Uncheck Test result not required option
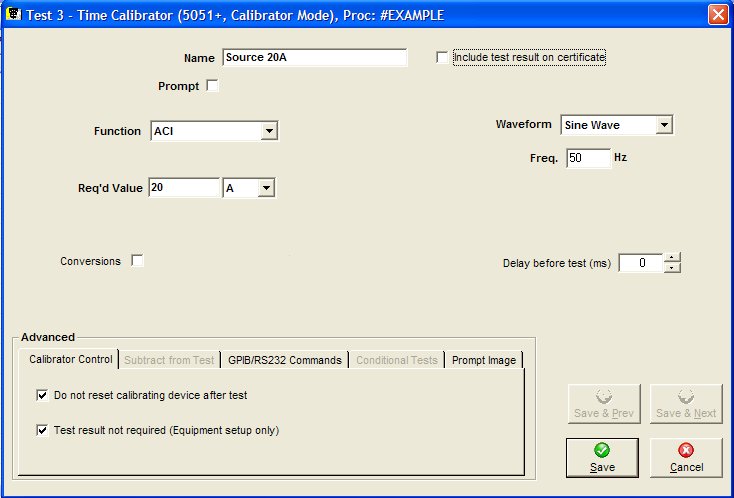734x498 pixels. click(x=42, y=431)
